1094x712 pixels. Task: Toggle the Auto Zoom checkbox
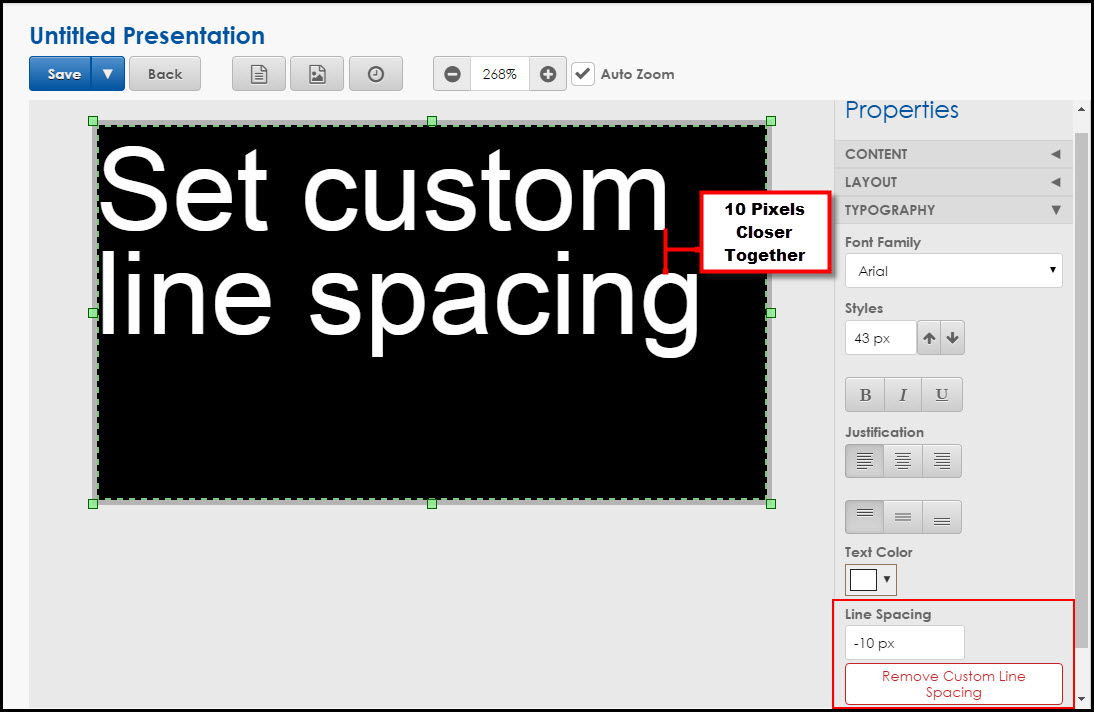point(582,73)
